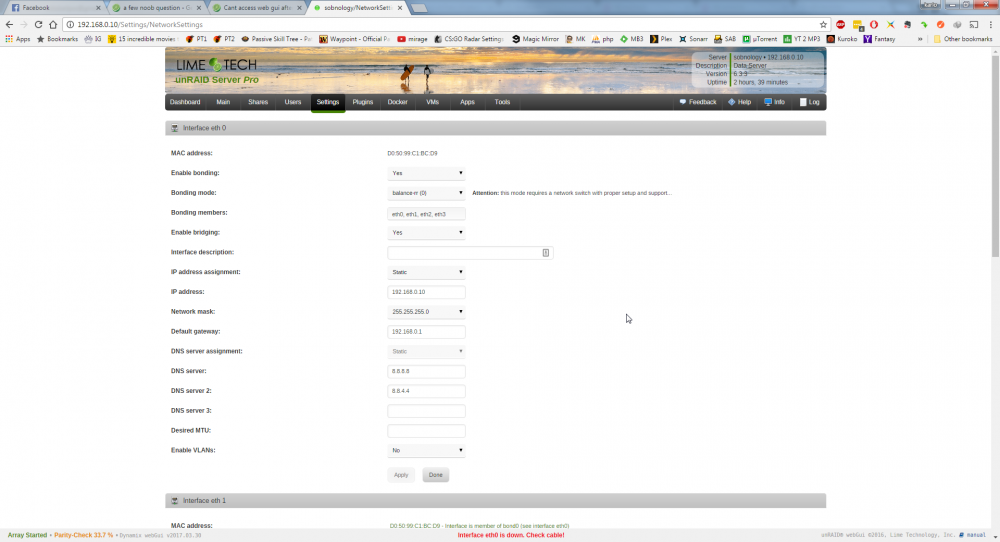Screen dimensions: 1000x542
Task: Open Other bookmarks folder
Action: pyautogui.click(x=963, y=39)
